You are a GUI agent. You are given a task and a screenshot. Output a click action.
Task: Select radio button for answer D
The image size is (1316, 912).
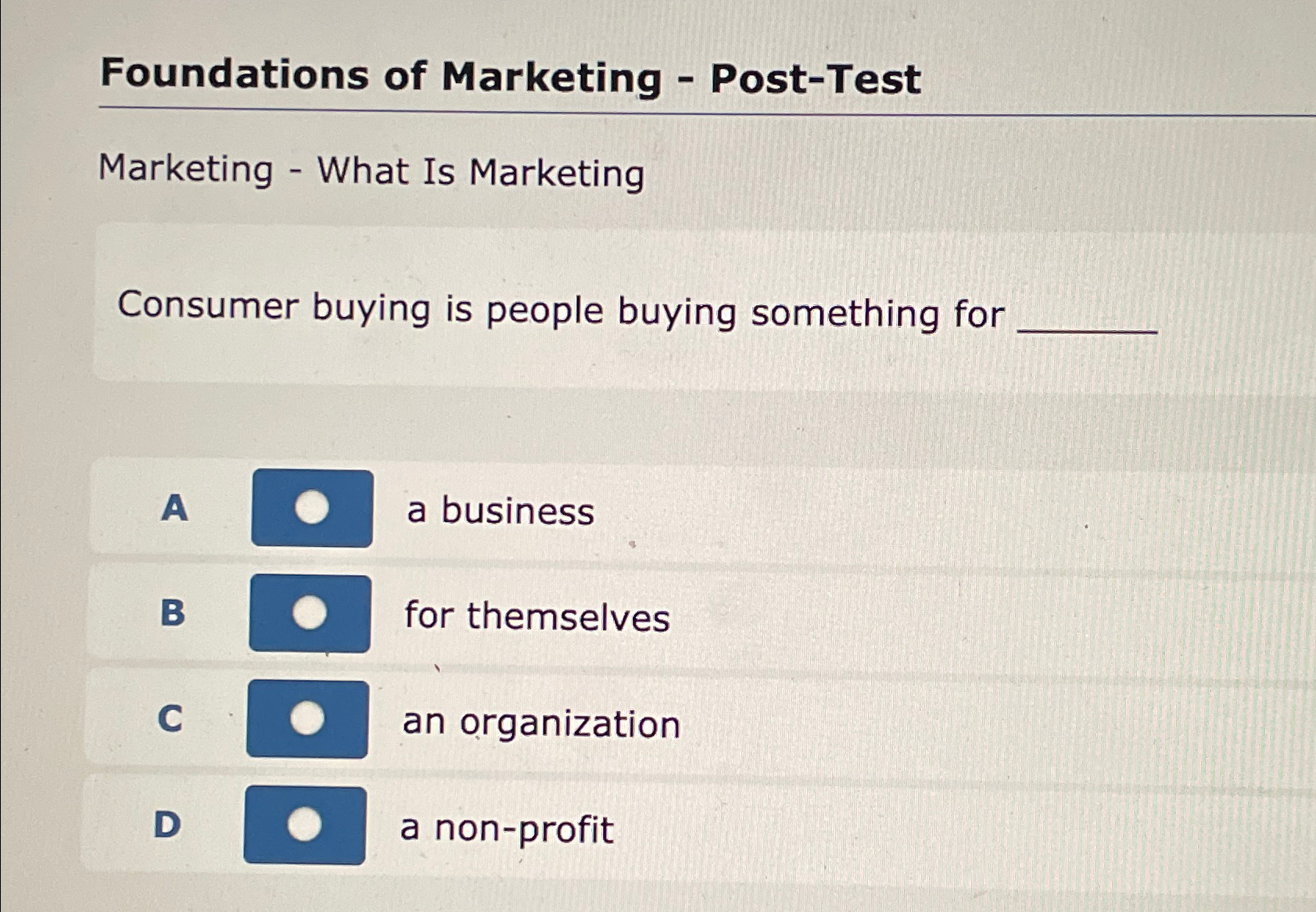coord(305,825)
